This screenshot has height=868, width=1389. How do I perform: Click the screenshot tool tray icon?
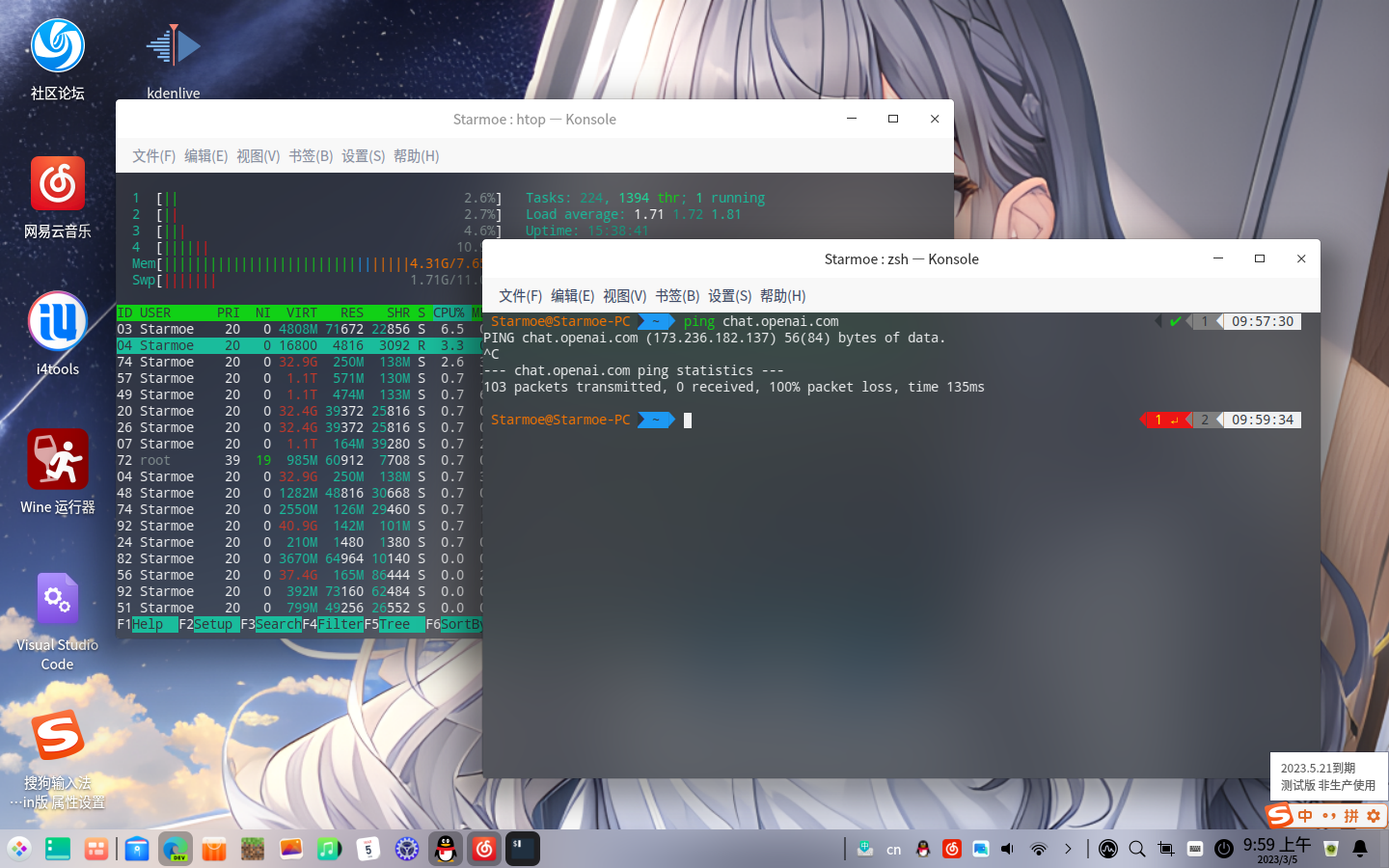(1166, 849)
